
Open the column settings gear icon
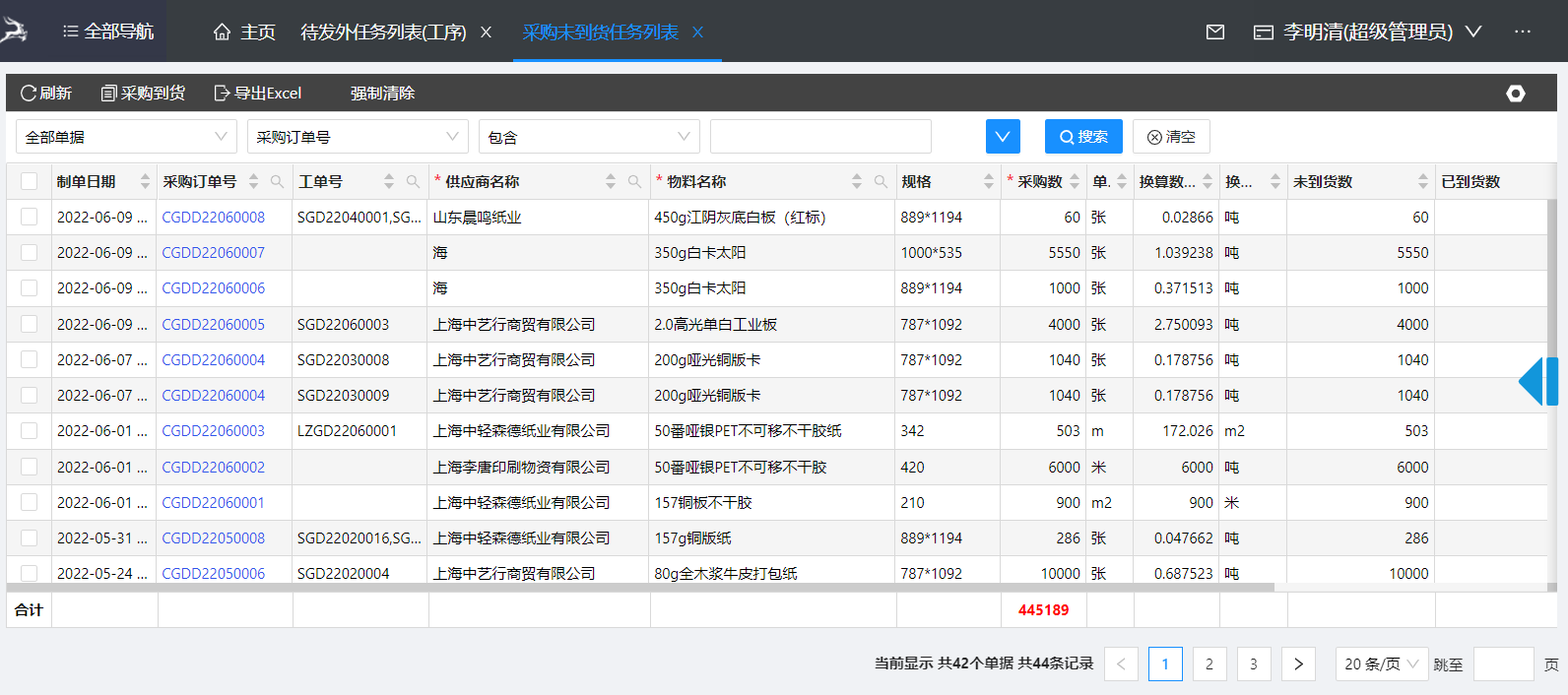pyautogui.click(x=1515, y=94)
